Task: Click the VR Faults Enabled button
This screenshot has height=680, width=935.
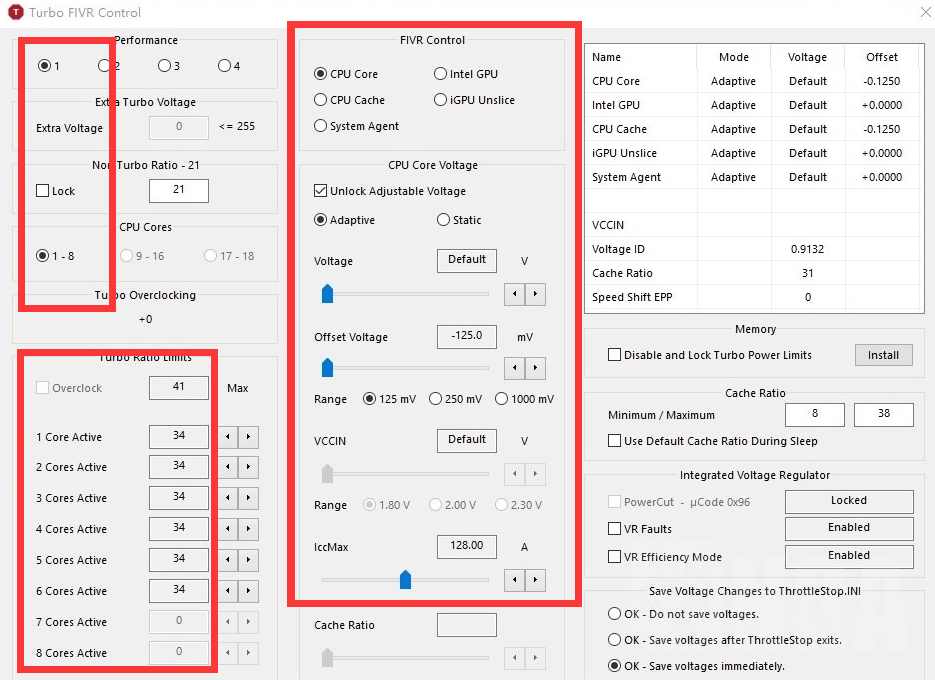Action: (848, 528)
